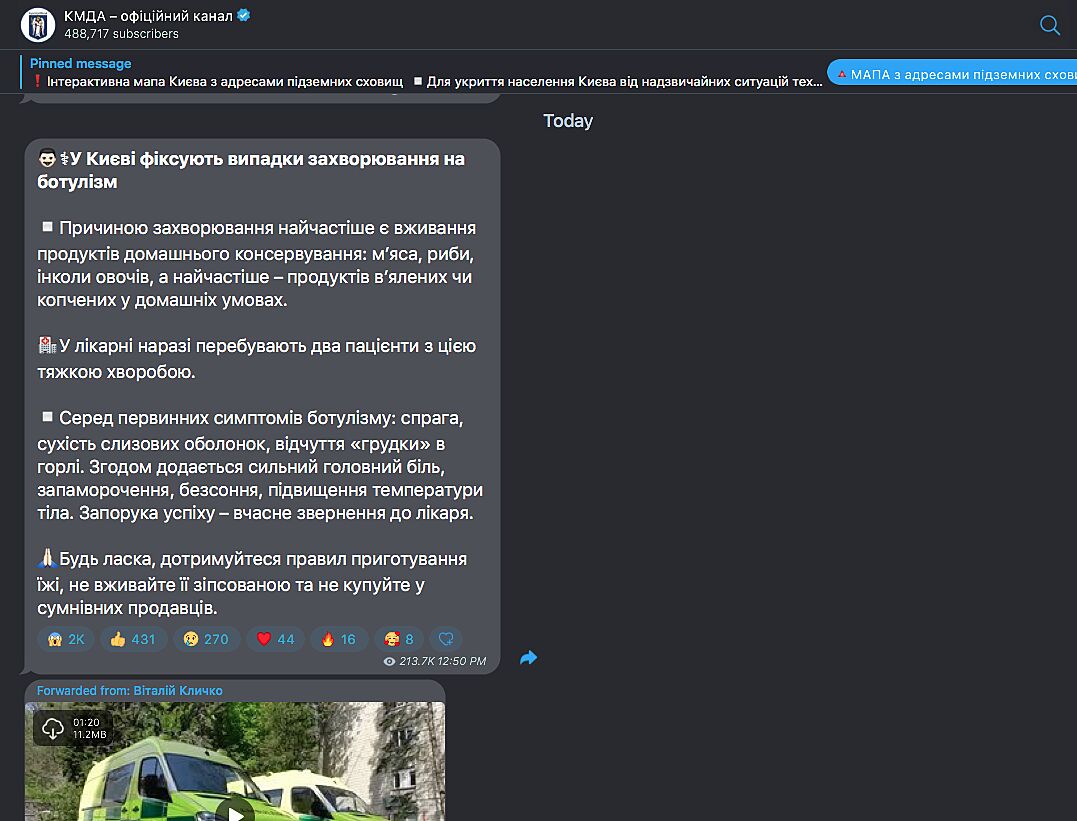React with the hearts-face emoji 8
This screenshot has height=821, width=1077.
tap(398, 639)
